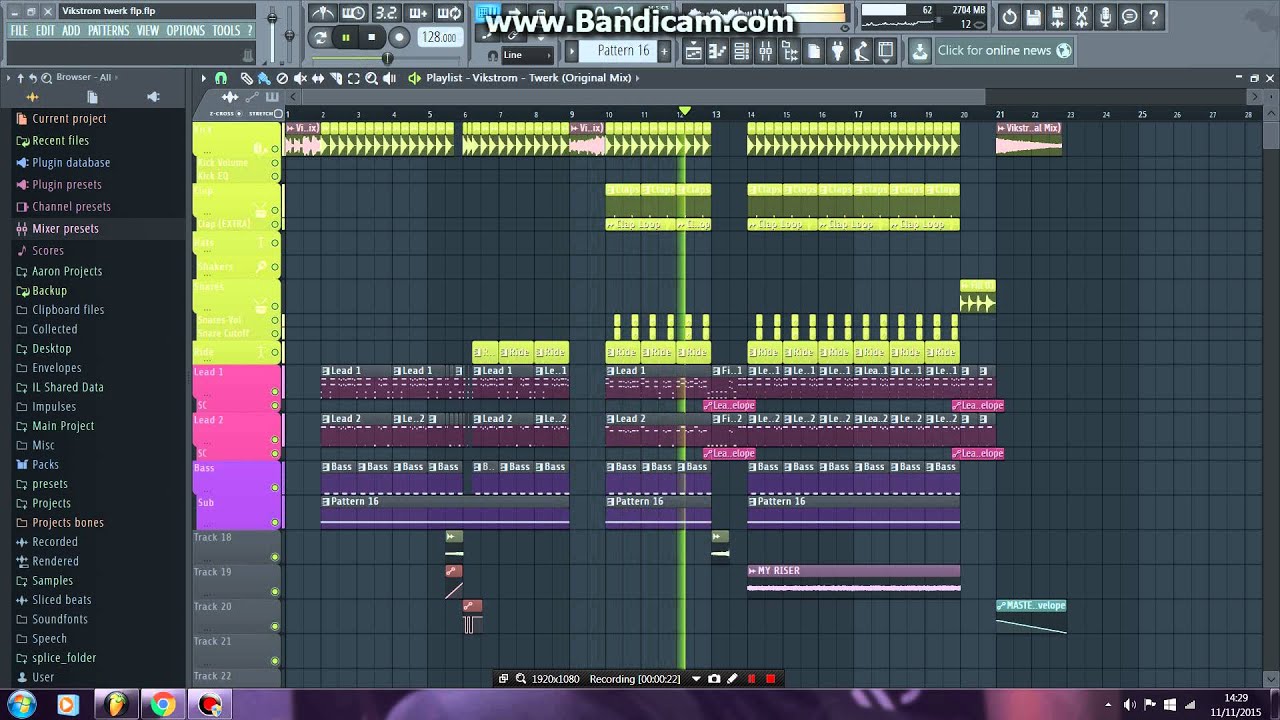The image size is (1280, 720).
Task: Open the OPTIONS menu
Action: pos(185,31)
